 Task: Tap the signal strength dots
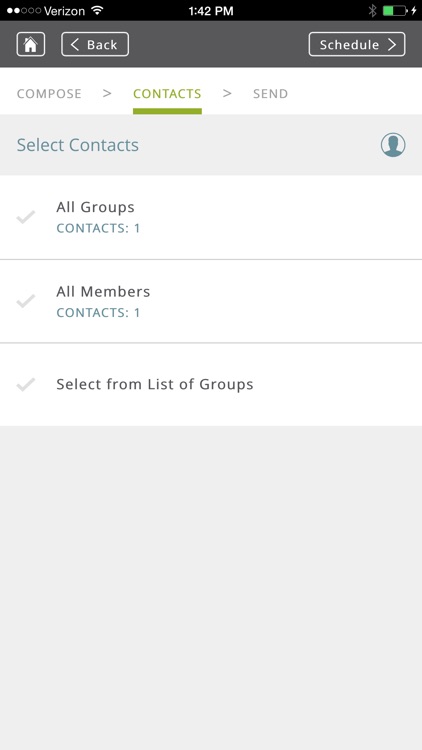tap(24, 11)
